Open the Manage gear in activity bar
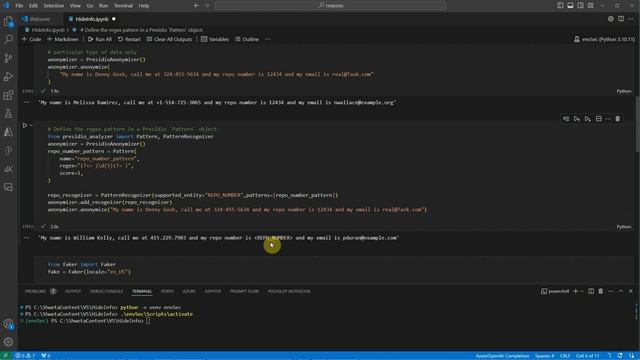640x360 pixels. [x=8, y=342]
